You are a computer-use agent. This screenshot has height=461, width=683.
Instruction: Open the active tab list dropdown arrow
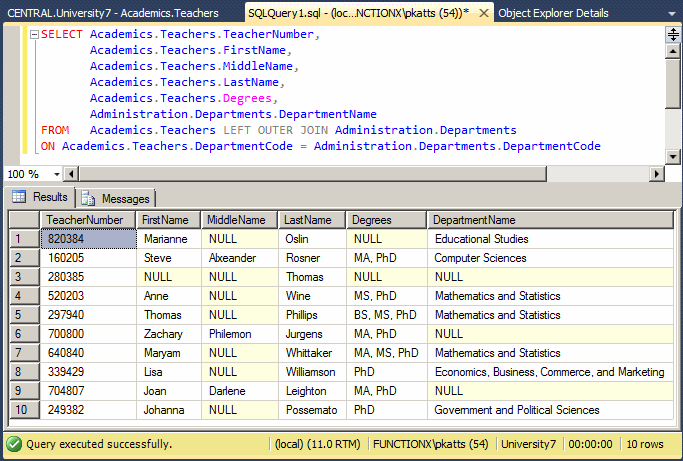pyautogui.click(x=672, y=14)
